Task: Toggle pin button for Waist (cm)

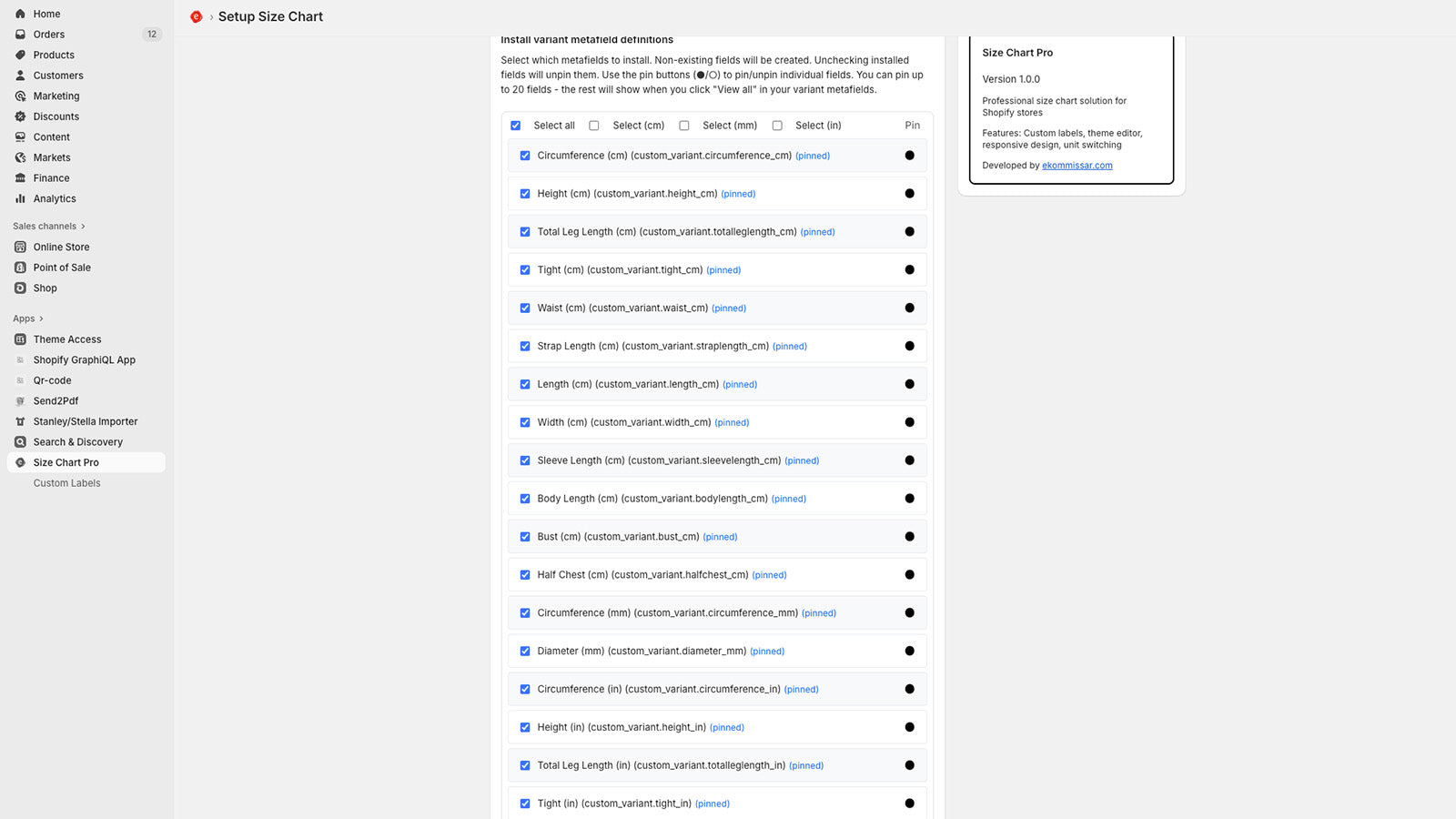Action: pos(909,308)
